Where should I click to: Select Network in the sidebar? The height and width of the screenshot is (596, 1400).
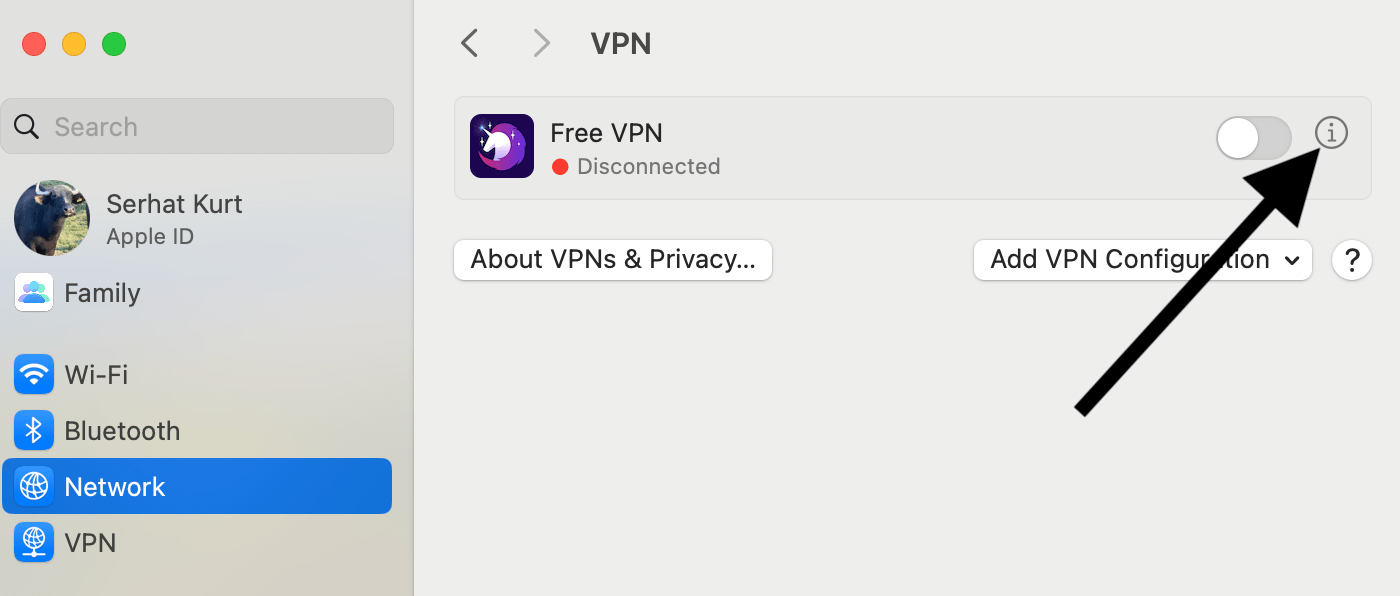[197, 486]
